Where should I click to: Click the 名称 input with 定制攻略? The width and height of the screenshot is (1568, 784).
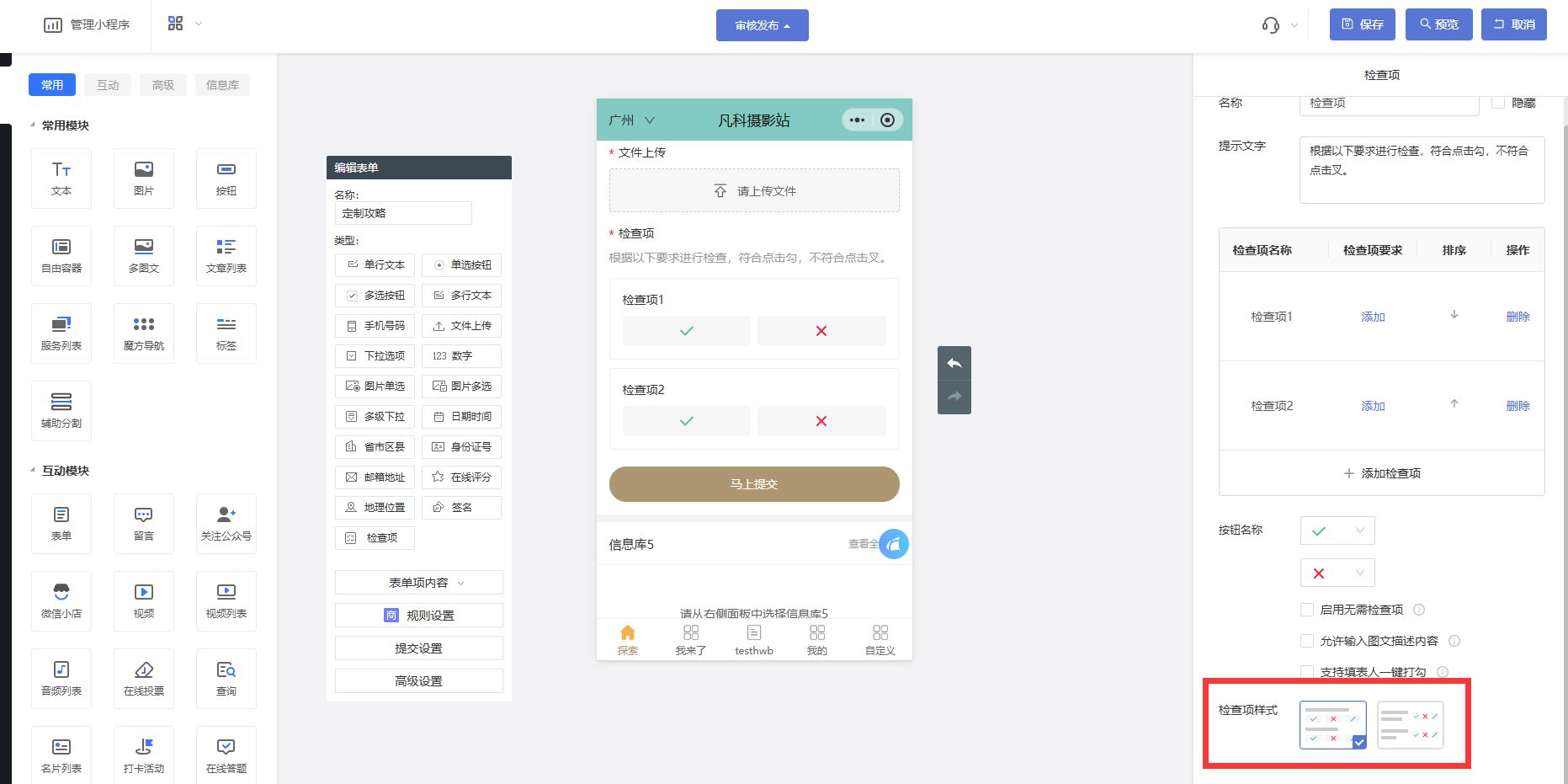tap(403, 213)
